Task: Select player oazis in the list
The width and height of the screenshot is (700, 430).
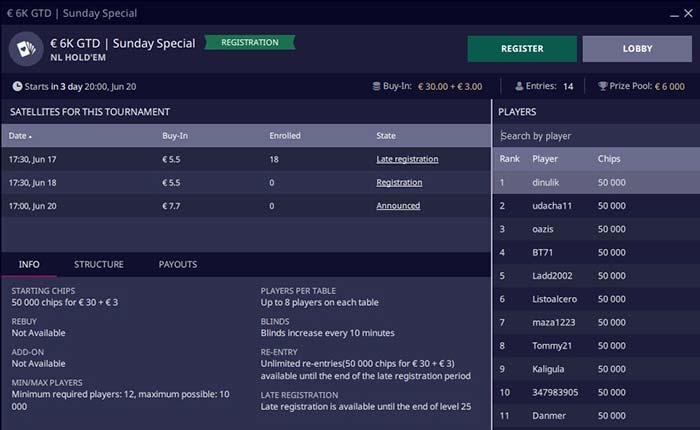Action: (x=596, y=229)
